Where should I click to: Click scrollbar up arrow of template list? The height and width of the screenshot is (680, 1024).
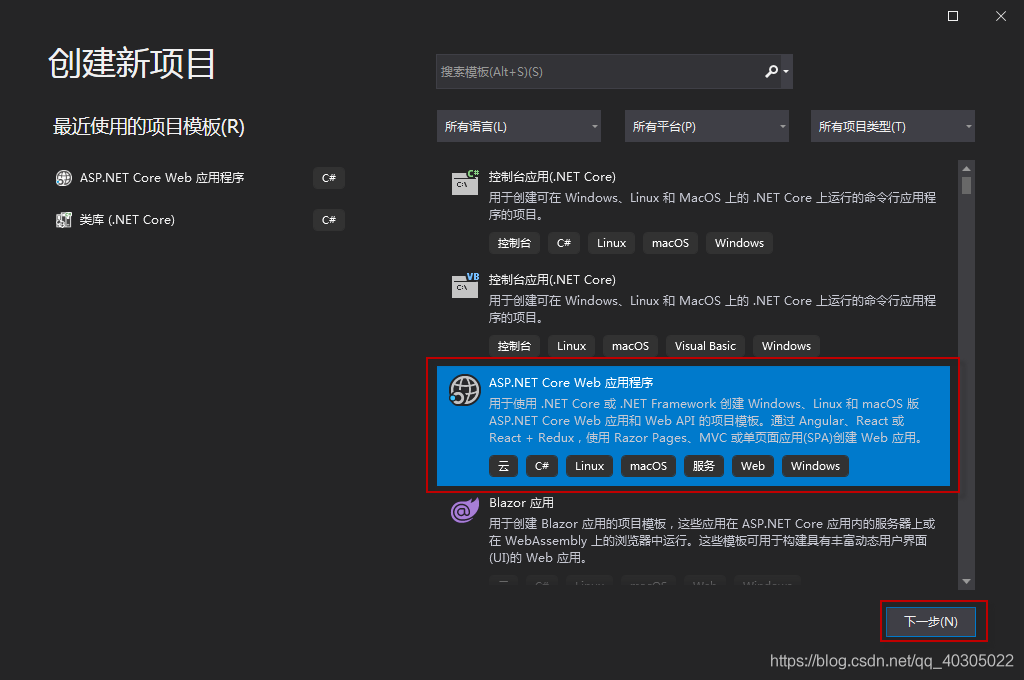[967, 168]
